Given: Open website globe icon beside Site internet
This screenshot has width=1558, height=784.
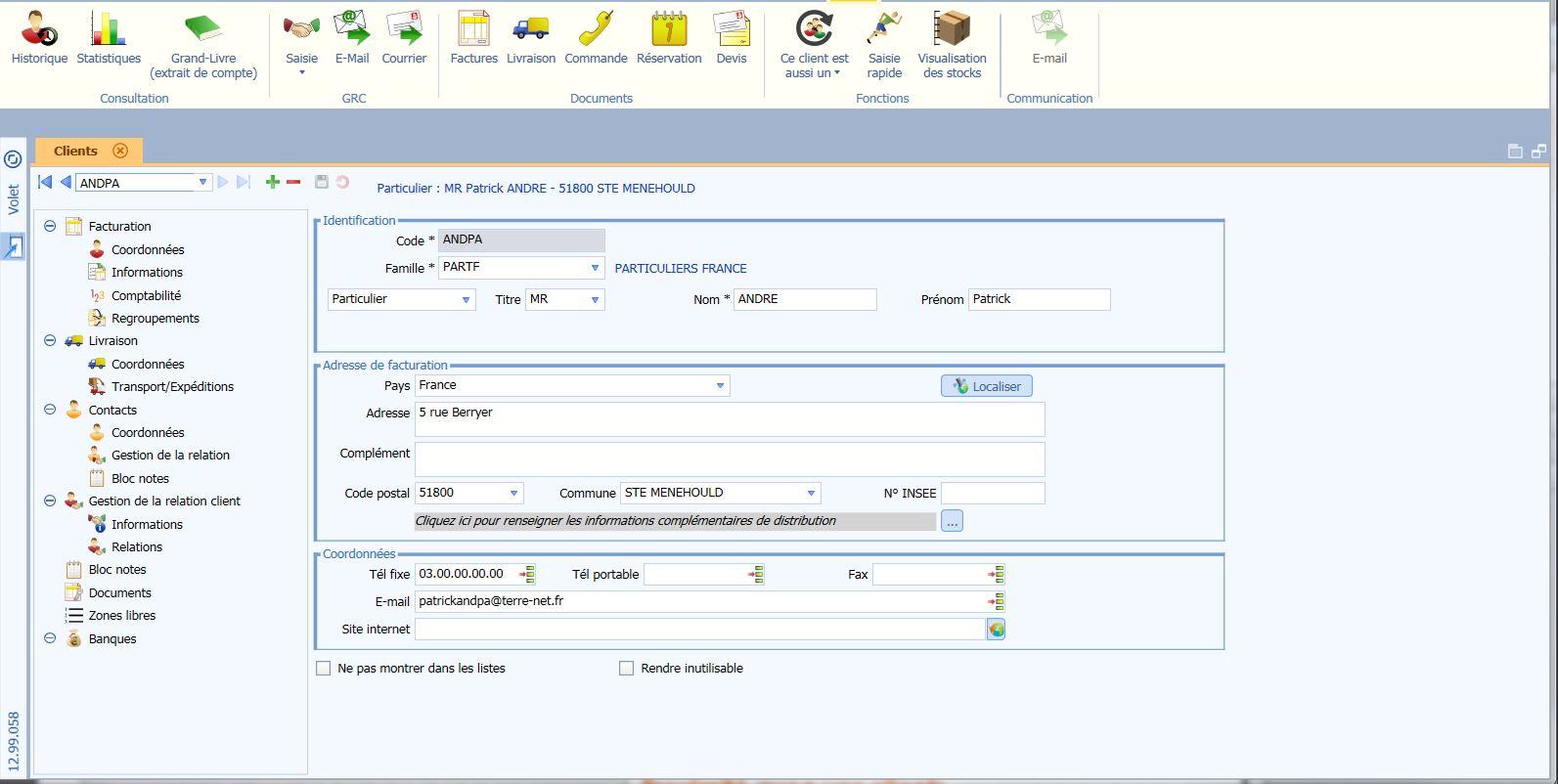Looking at the screenshot, I should 996,630.
